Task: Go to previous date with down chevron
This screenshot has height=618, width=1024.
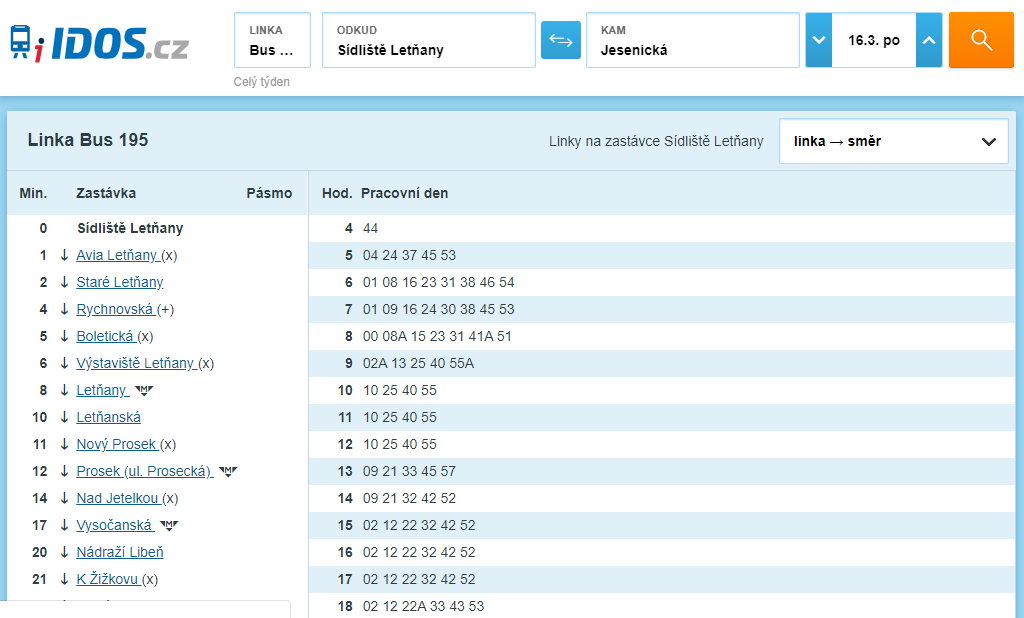Action: click(818, 40)
